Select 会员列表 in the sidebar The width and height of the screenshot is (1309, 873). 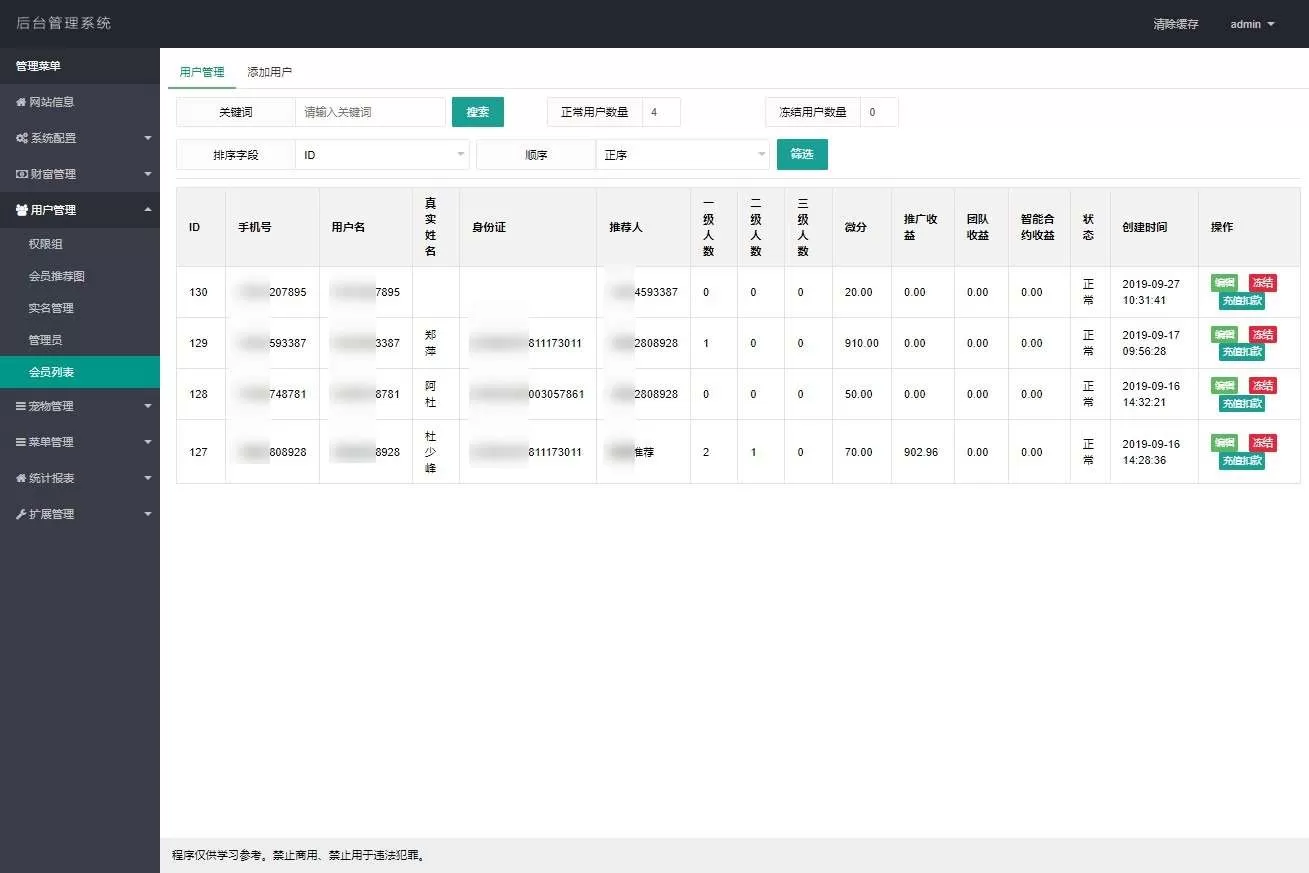pyautogui.click(x=80, y=372)
